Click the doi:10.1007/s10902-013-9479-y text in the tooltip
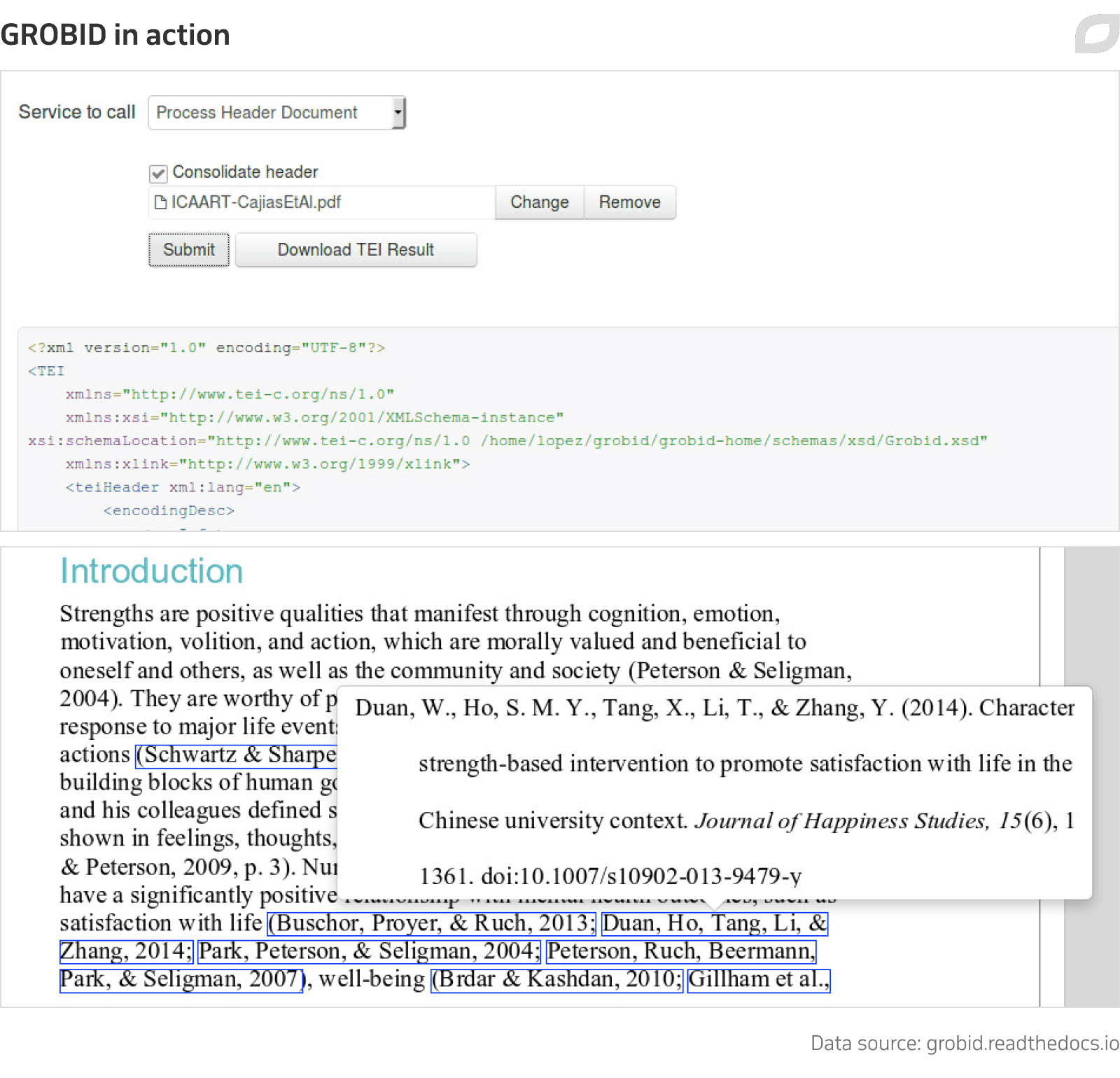The height and width of the screenshot is (1078, 1120). pos(641,876)
